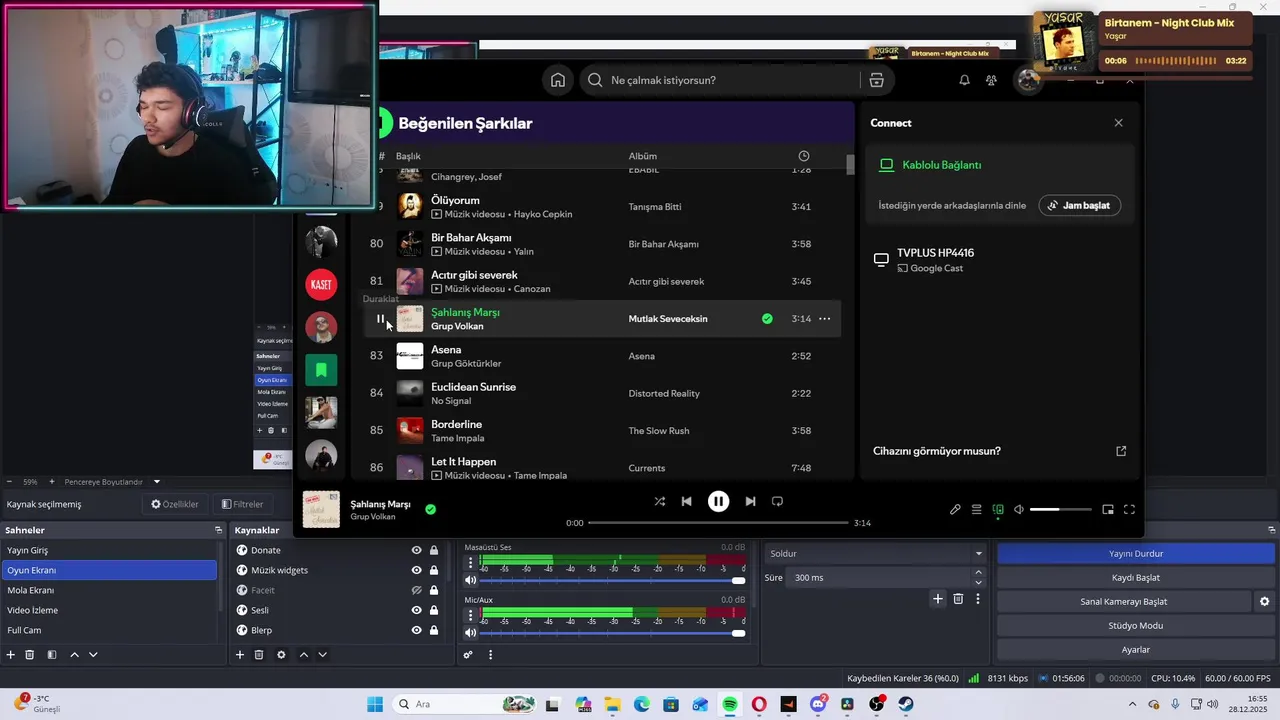Open KASET item in Spotify library

click(x=321, y=284)
